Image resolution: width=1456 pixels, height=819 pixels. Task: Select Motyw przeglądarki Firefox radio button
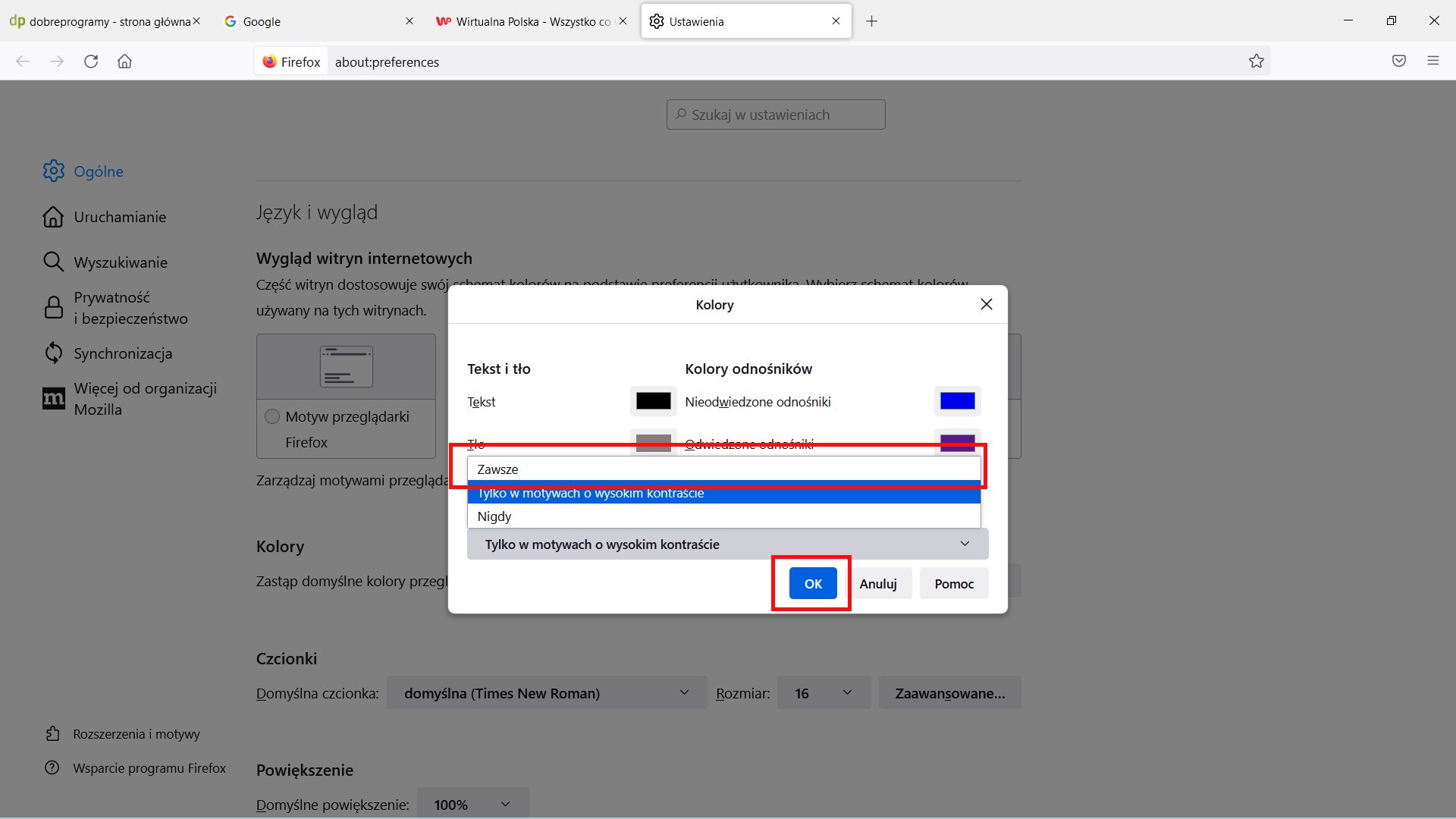point(272,416)
